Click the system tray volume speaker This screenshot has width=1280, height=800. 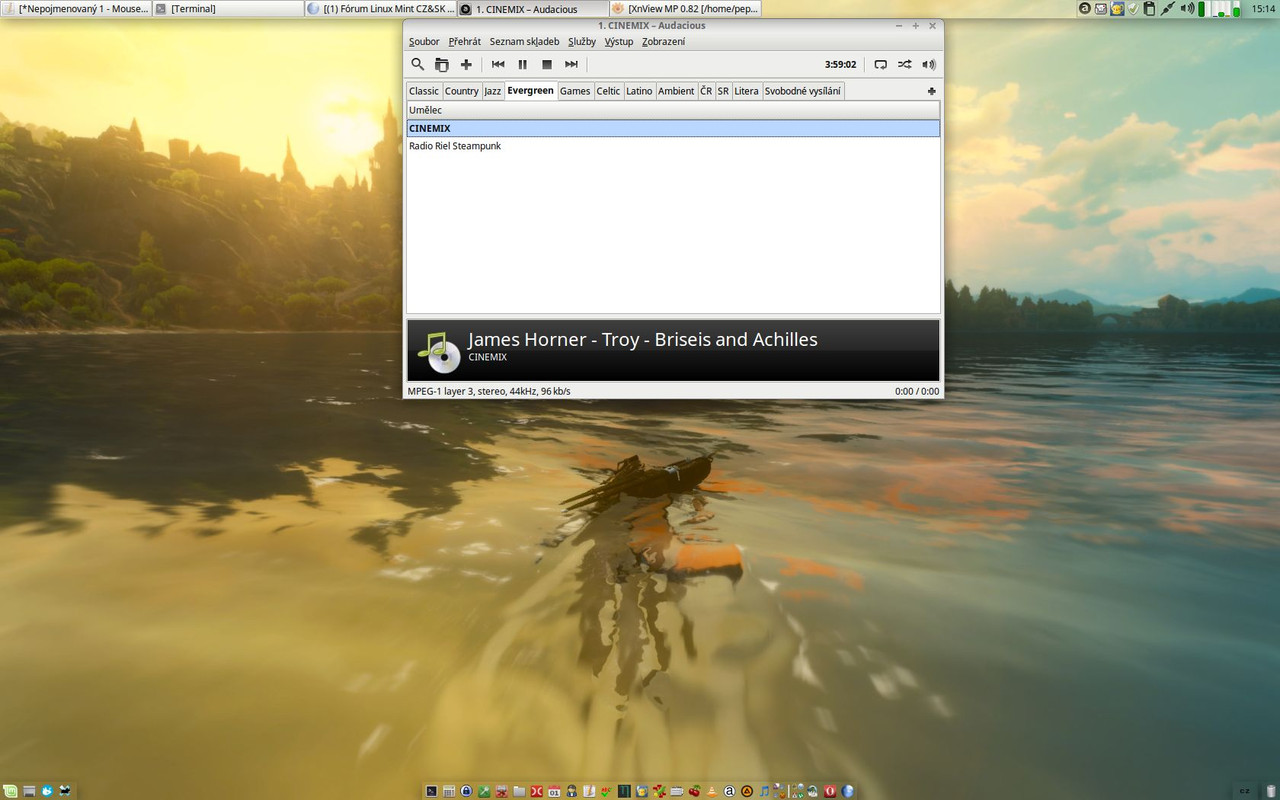tap(1187, 9)
